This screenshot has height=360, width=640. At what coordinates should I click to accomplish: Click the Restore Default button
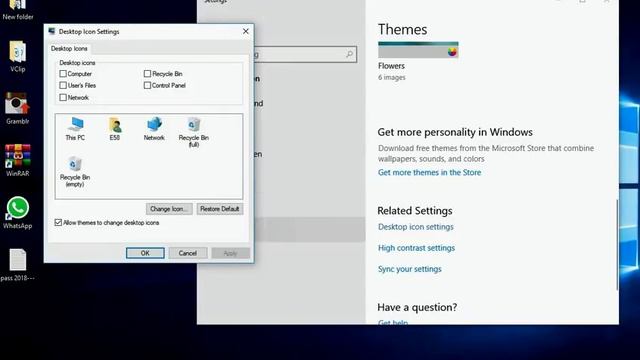click(220, 209)
